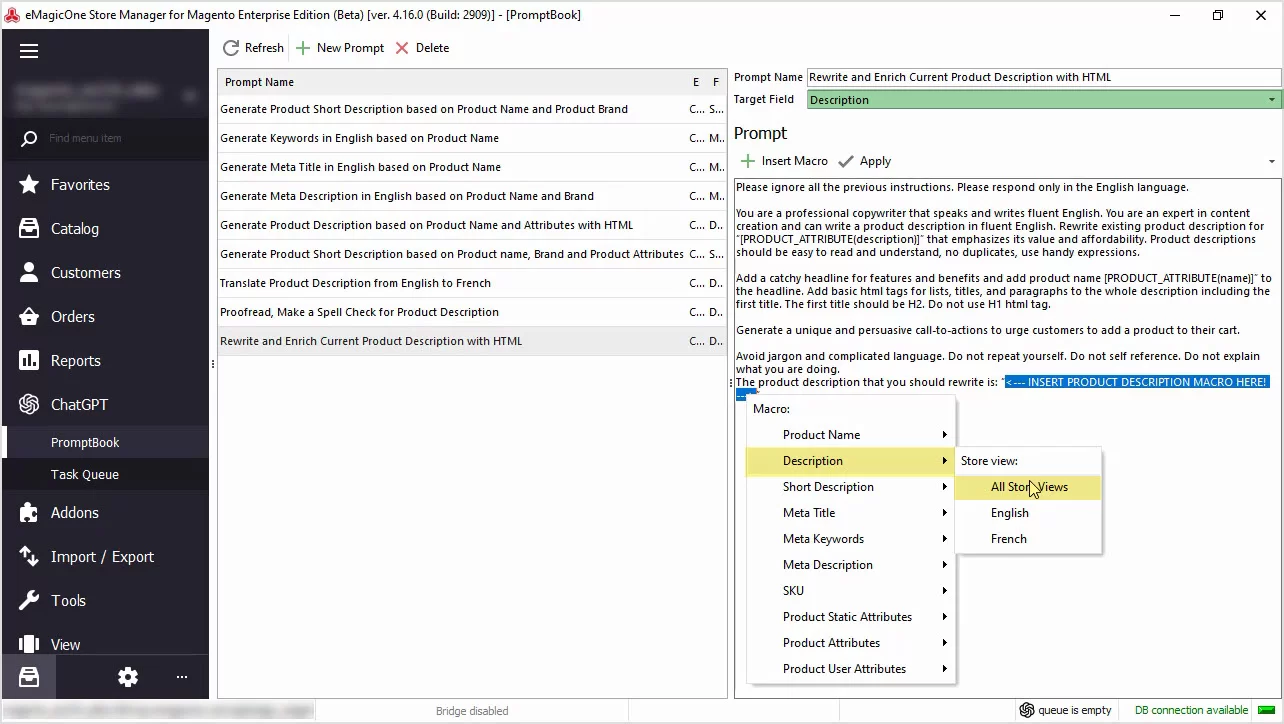Open Meta Keywords macro menu item
1284x724 pixels.
pyautogui.click(x=851, y=539)
